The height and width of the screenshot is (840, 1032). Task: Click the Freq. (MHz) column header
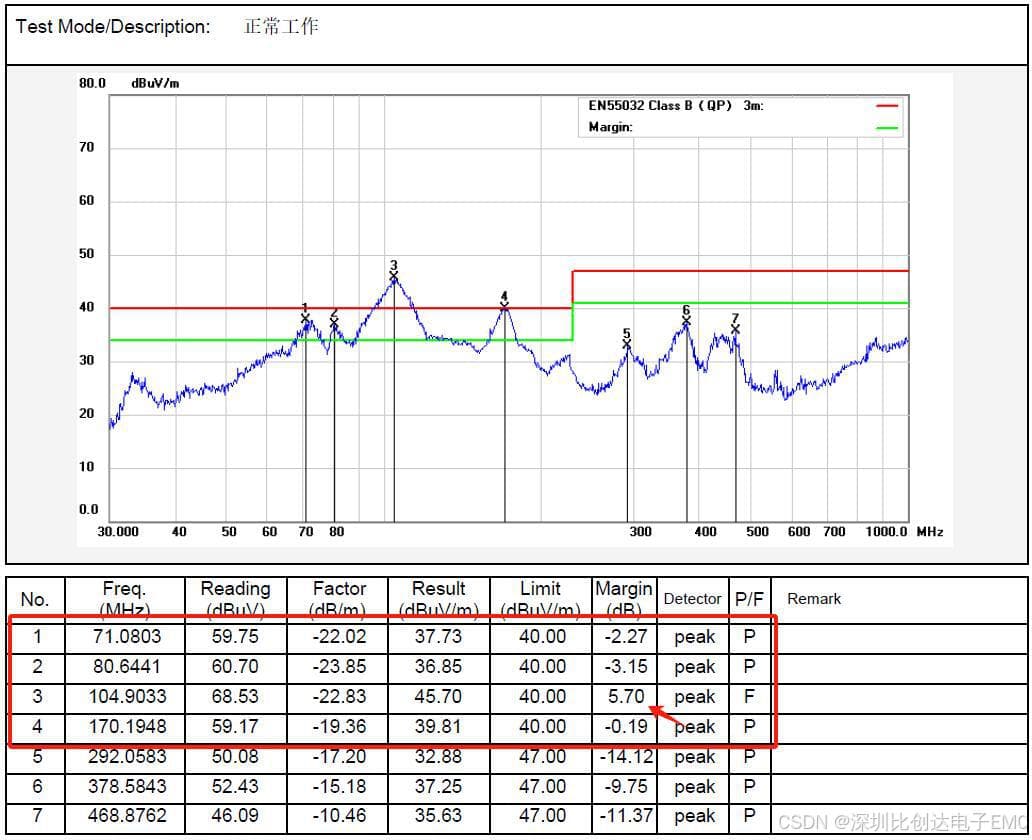click(x=124, y=598)
